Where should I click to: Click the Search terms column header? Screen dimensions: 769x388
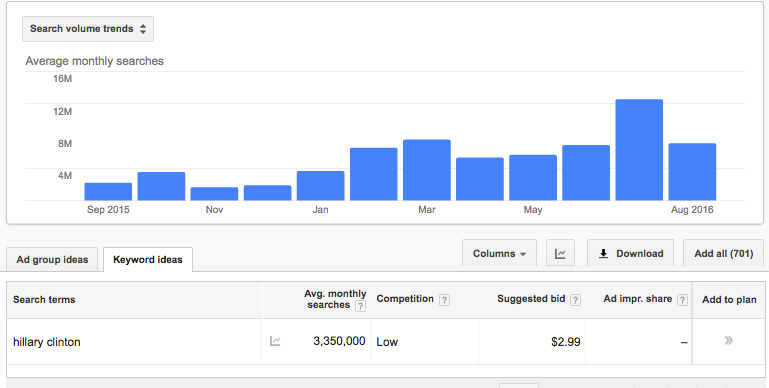44,300
